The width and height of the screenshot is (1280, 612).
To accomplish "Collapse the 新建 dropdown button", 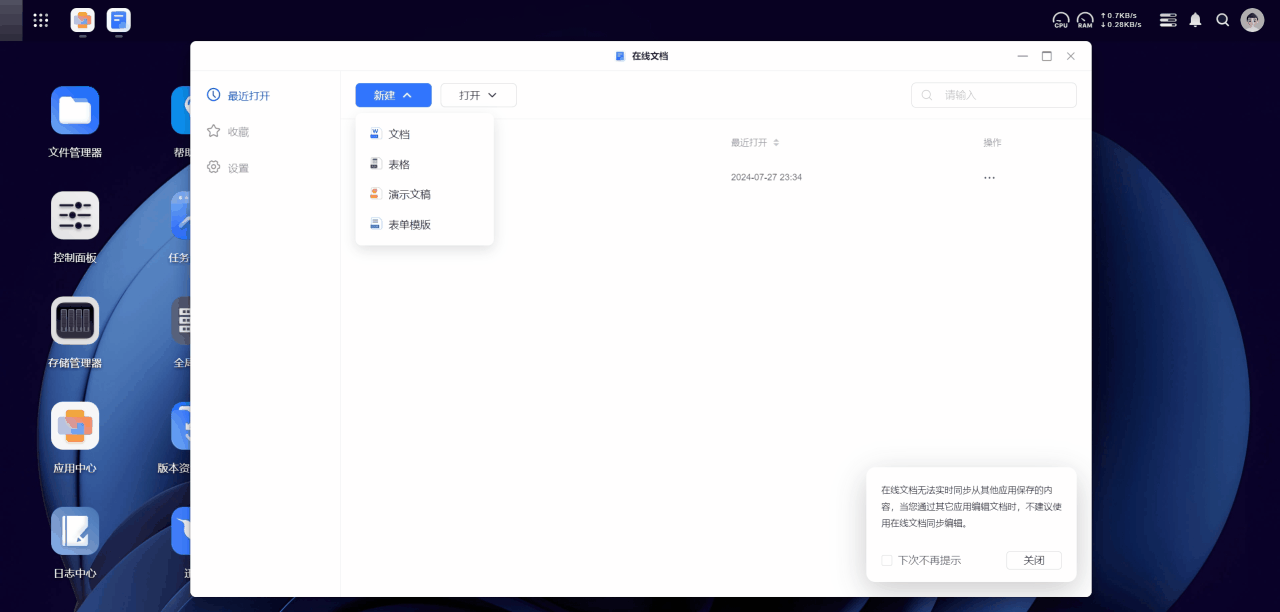I will (393, 95).
